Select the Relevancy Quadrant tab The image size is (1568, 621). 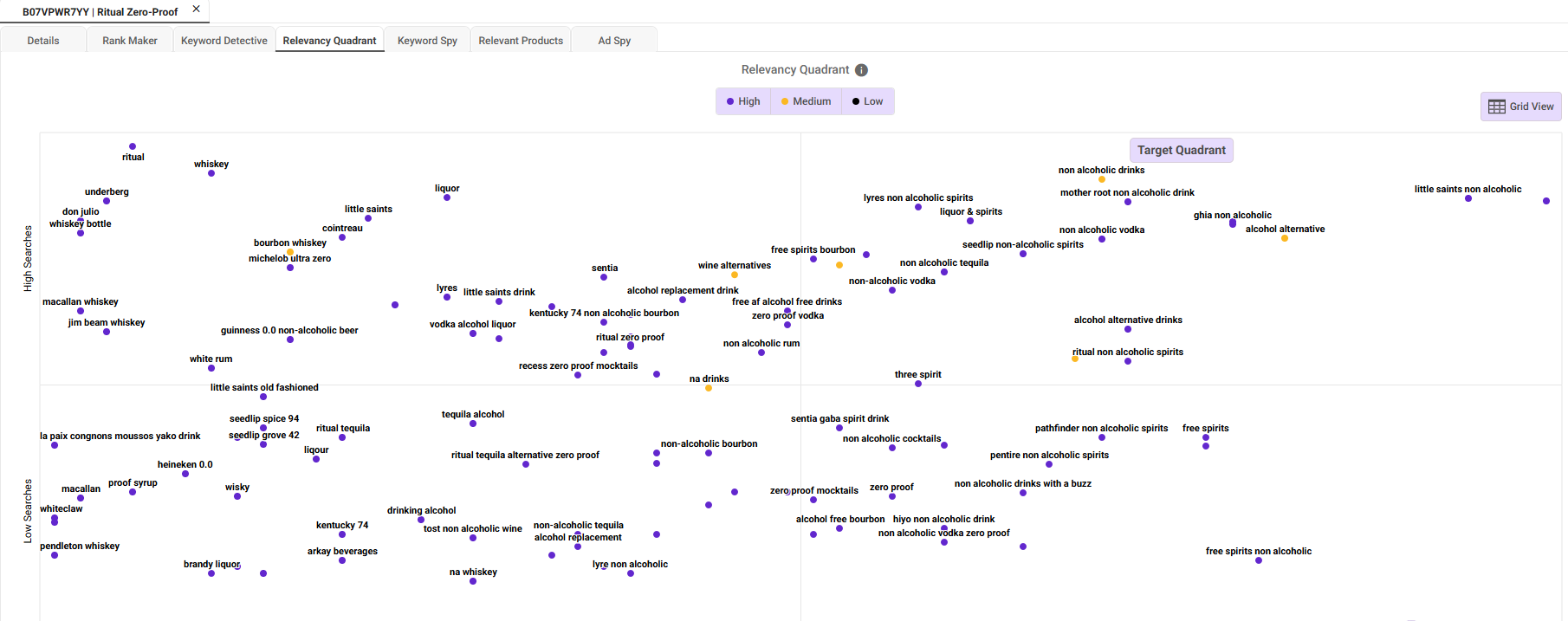coord(330,41)
